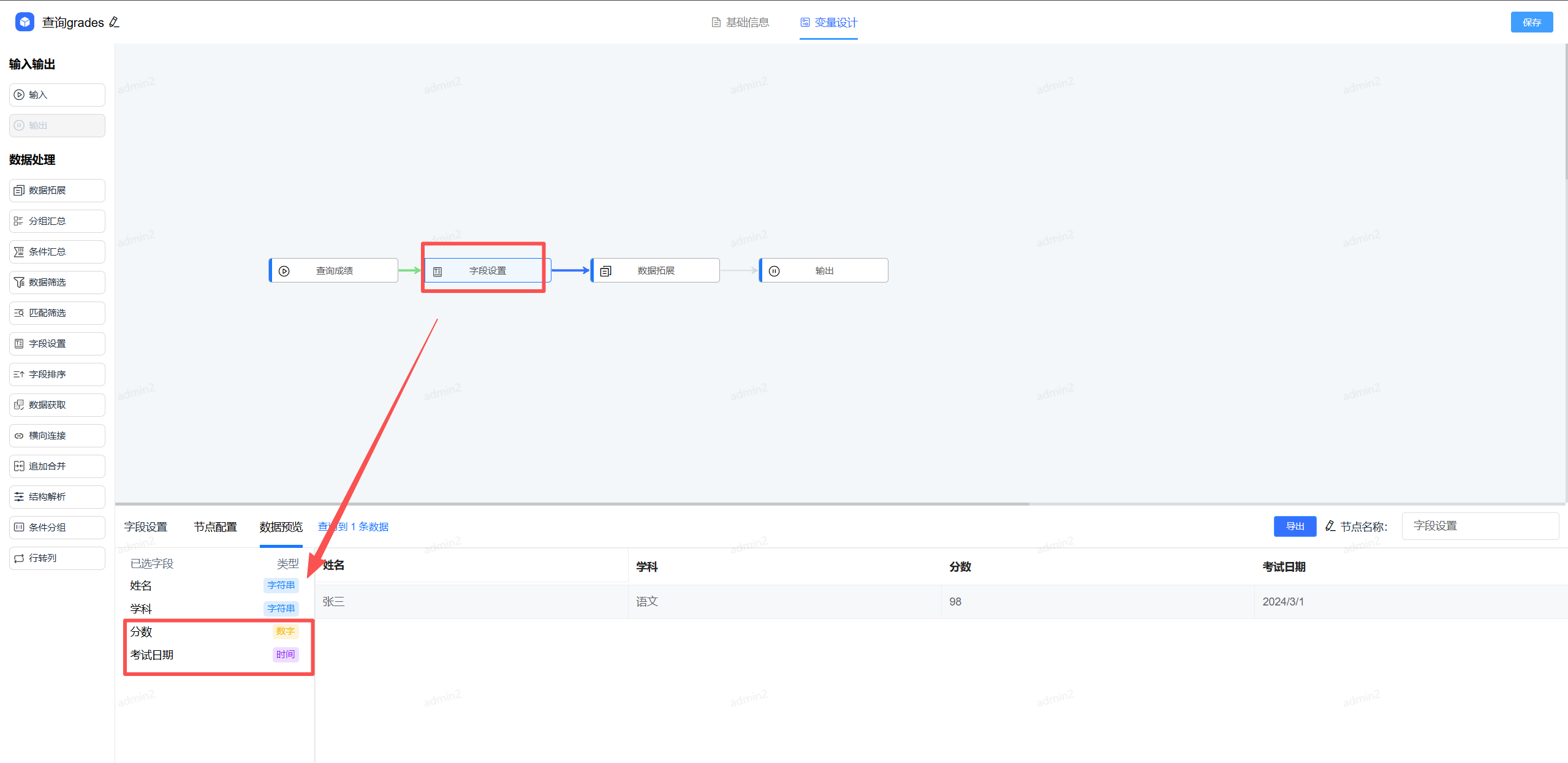The image size is (1568, 763).
Task: Select the 分组汇总 tool in sidebar
Action: (x=57, y=221)
